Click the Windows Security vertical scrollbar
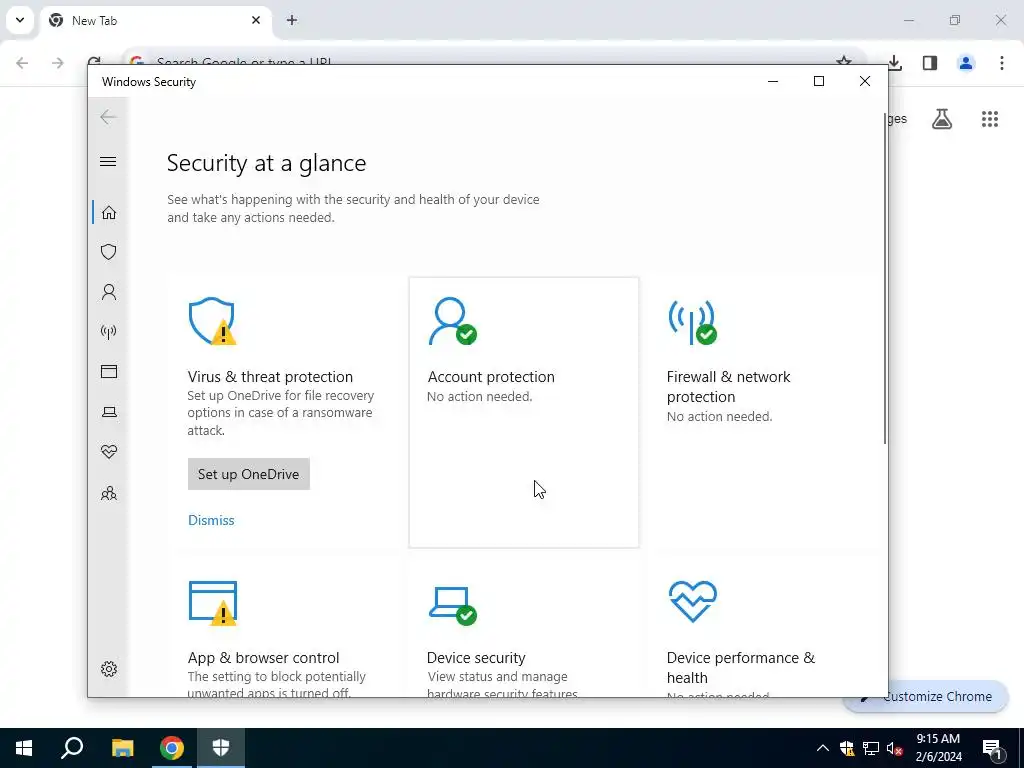Image resolution: width=1024 pixels, height=768 pixels. tap(885, 278)
